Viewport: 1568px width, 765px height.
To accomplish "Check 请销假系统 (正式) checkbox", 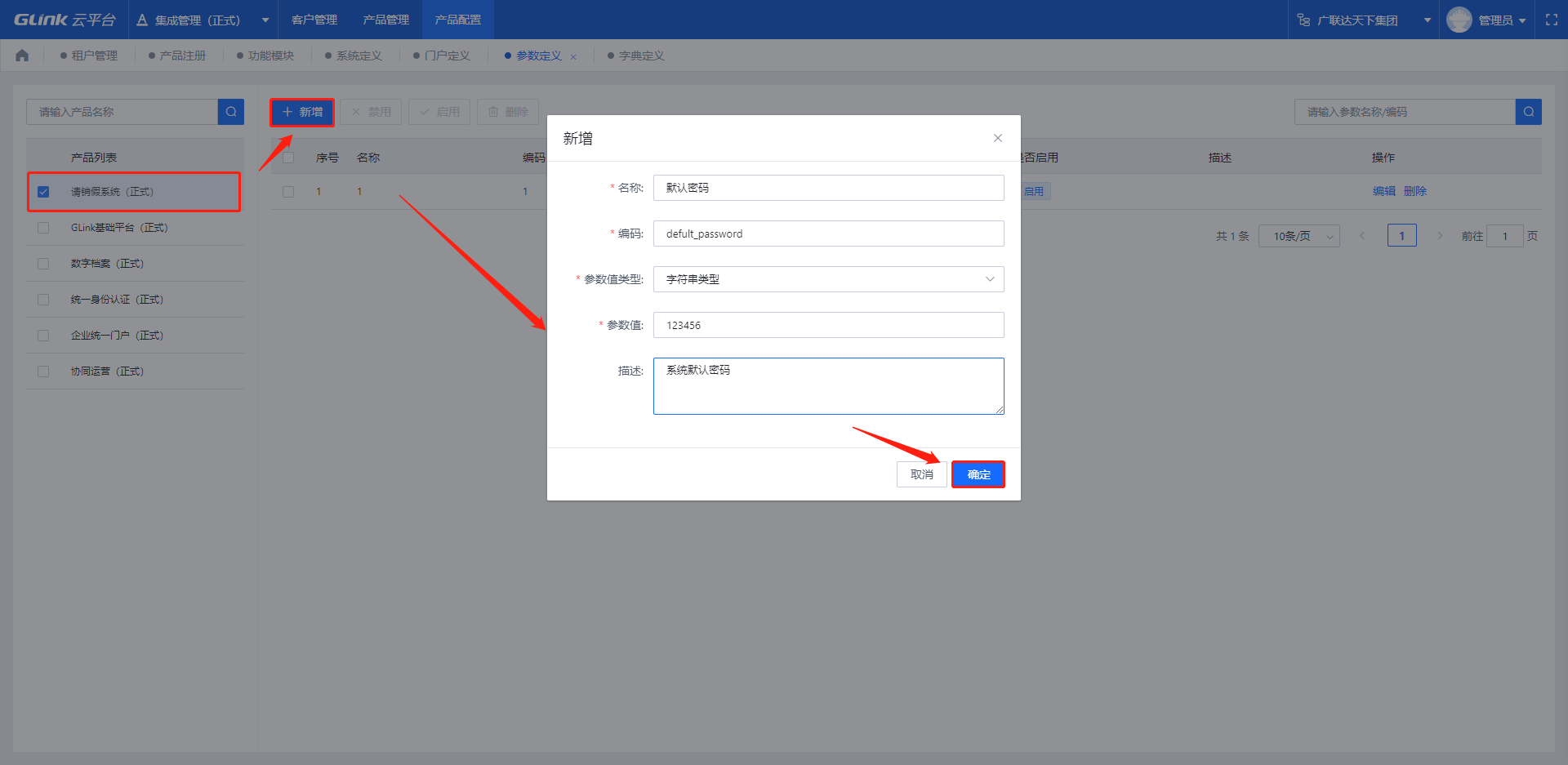I will point(43,192).
